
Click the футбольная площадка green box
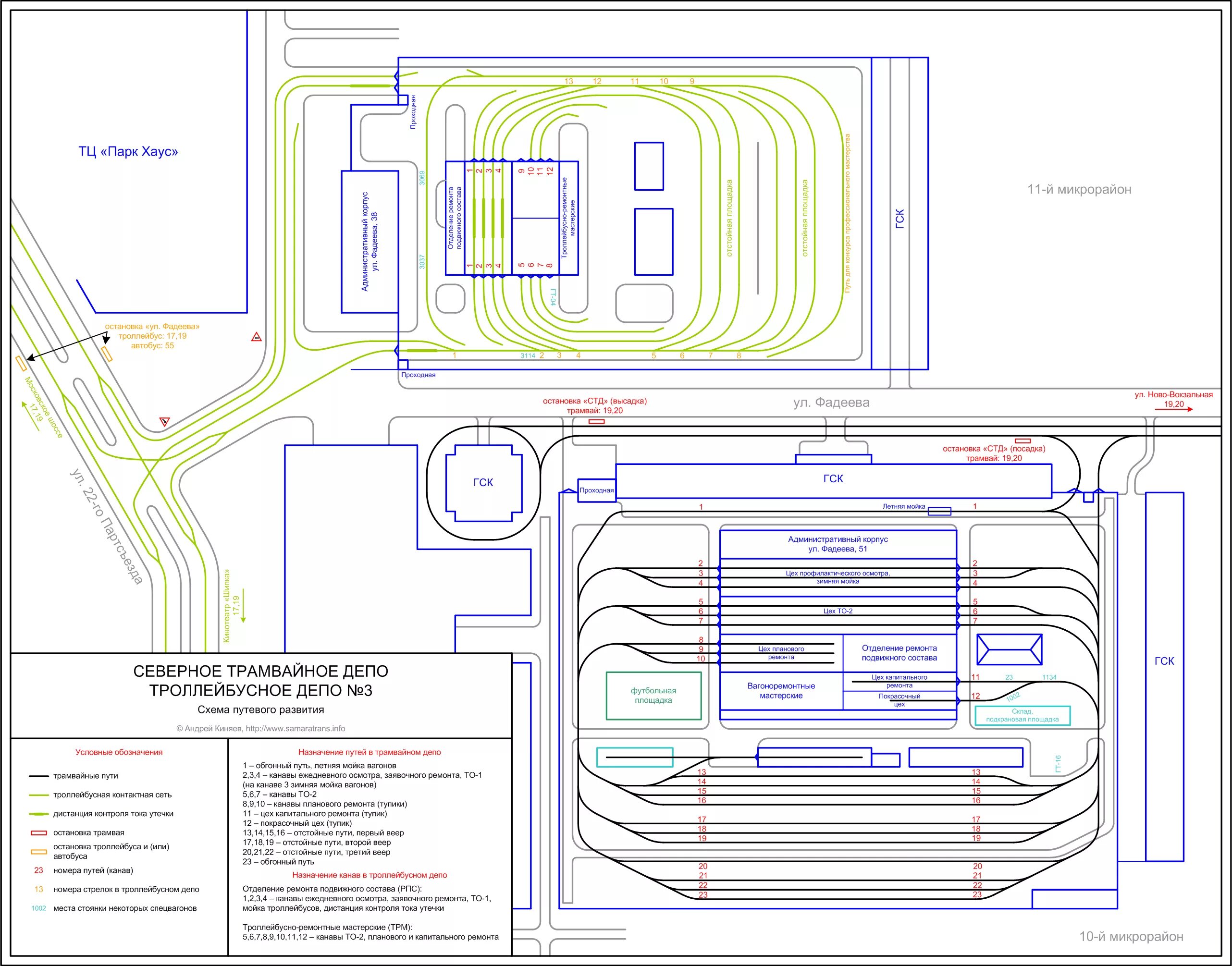tap(653, 696)
